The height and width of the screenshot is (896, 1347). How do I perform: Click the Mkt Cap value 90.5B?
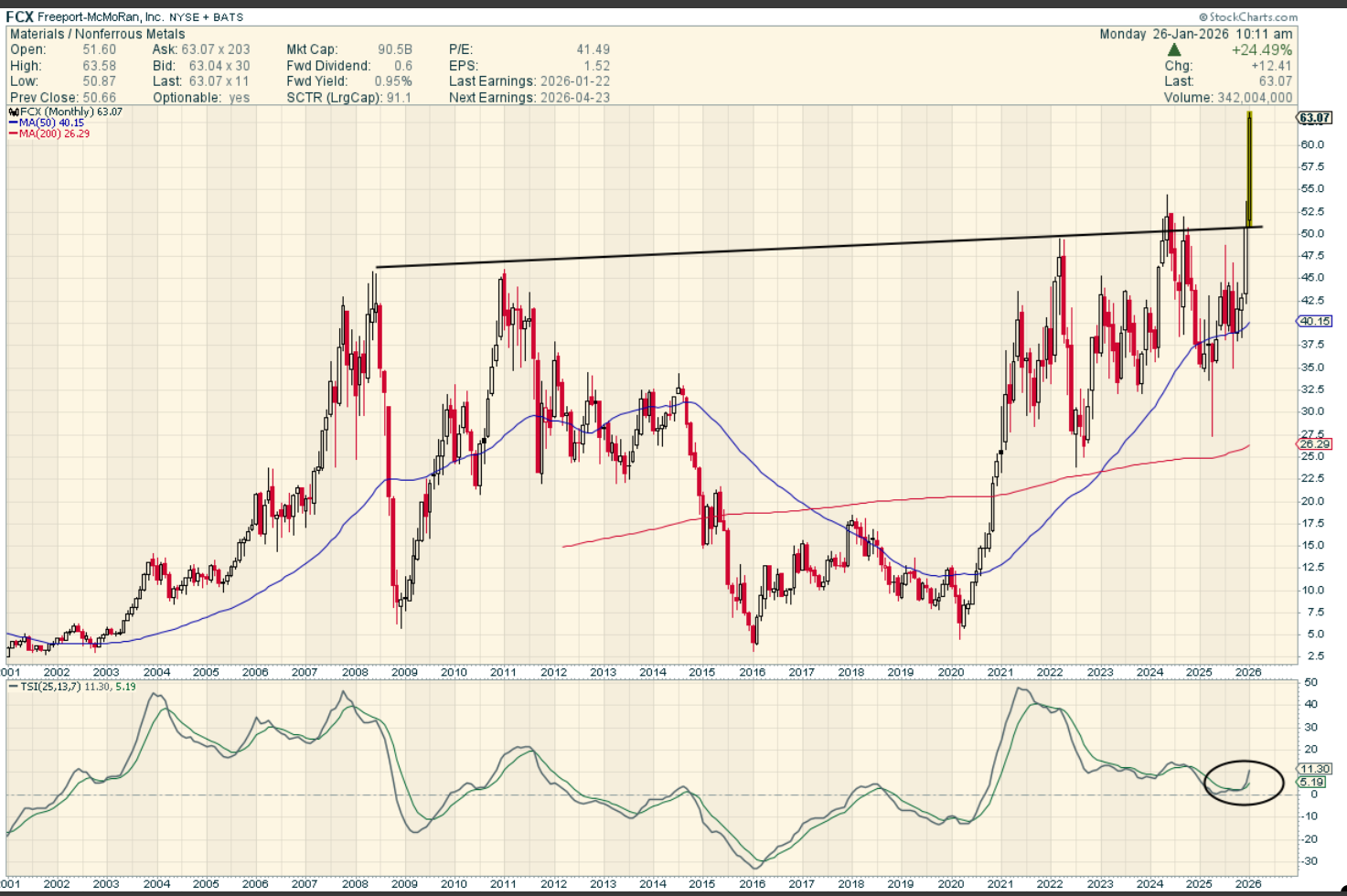(x=395, y=49)
